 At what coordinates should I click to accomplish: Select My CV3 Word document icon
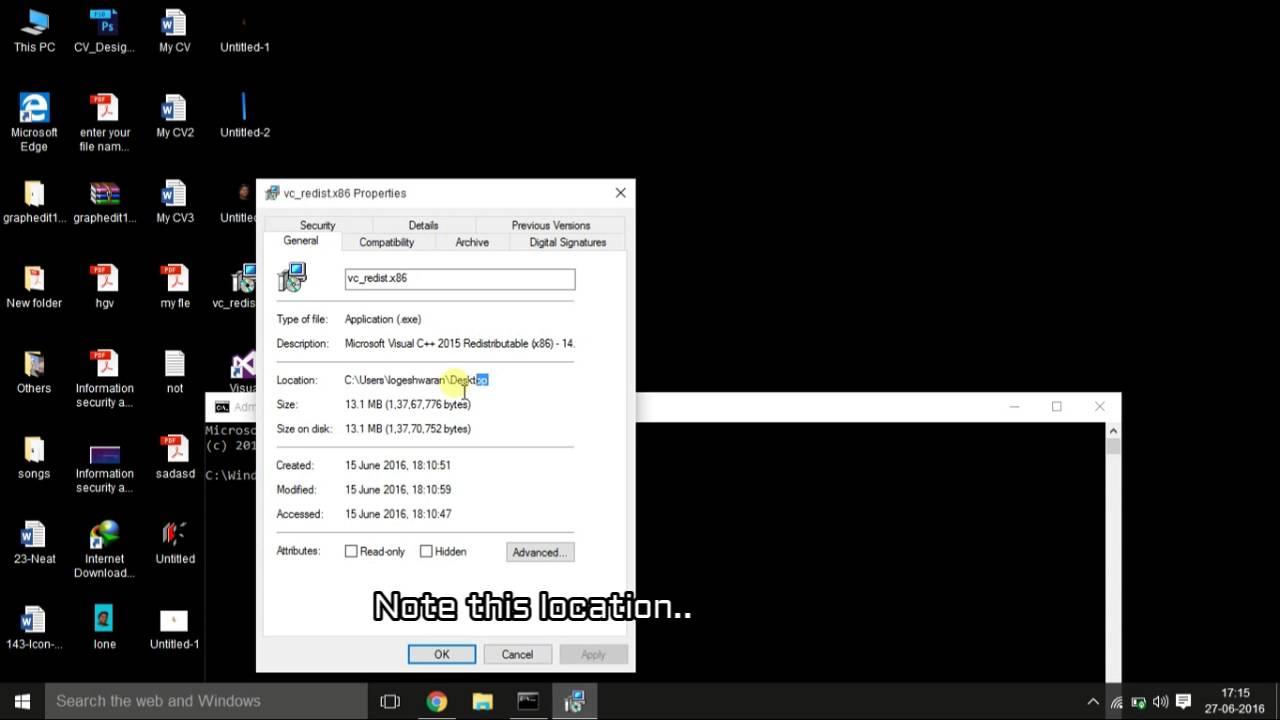coord(175,201)
